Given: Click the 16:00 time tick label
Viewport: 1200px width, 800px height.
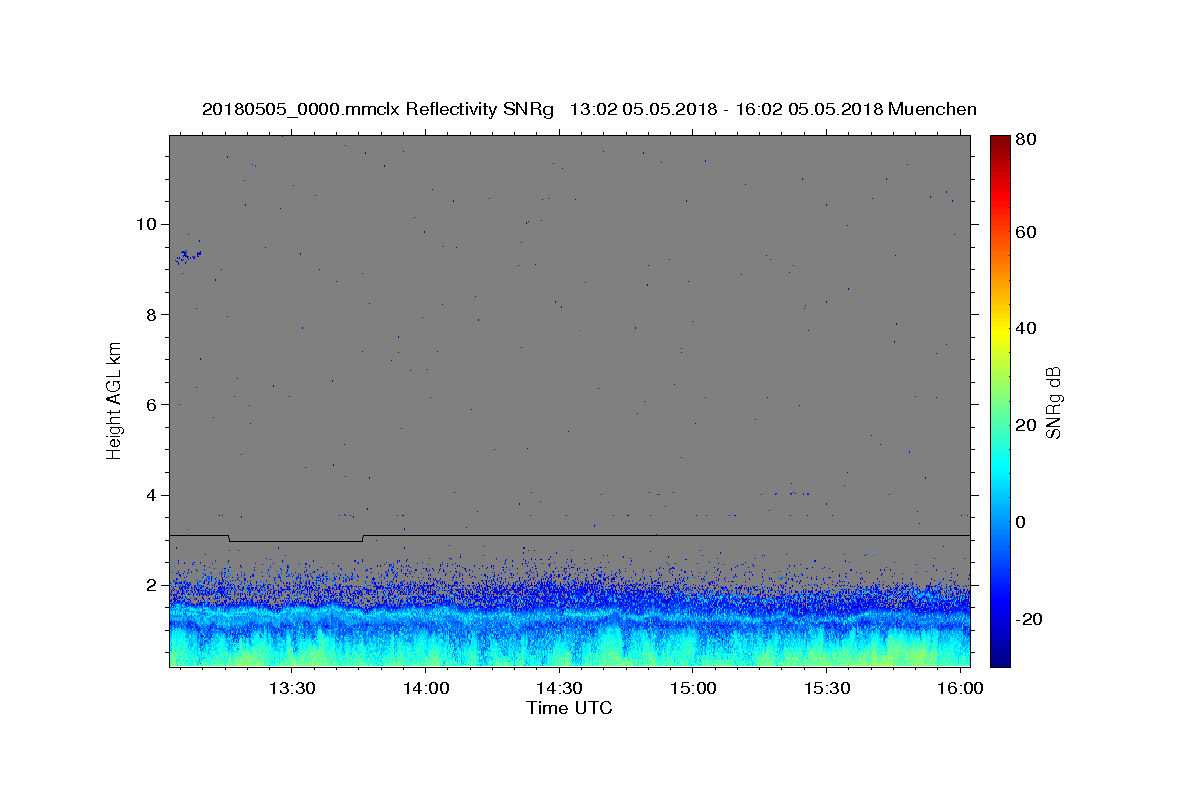Looking at the screenshot, I should point(960,689).
